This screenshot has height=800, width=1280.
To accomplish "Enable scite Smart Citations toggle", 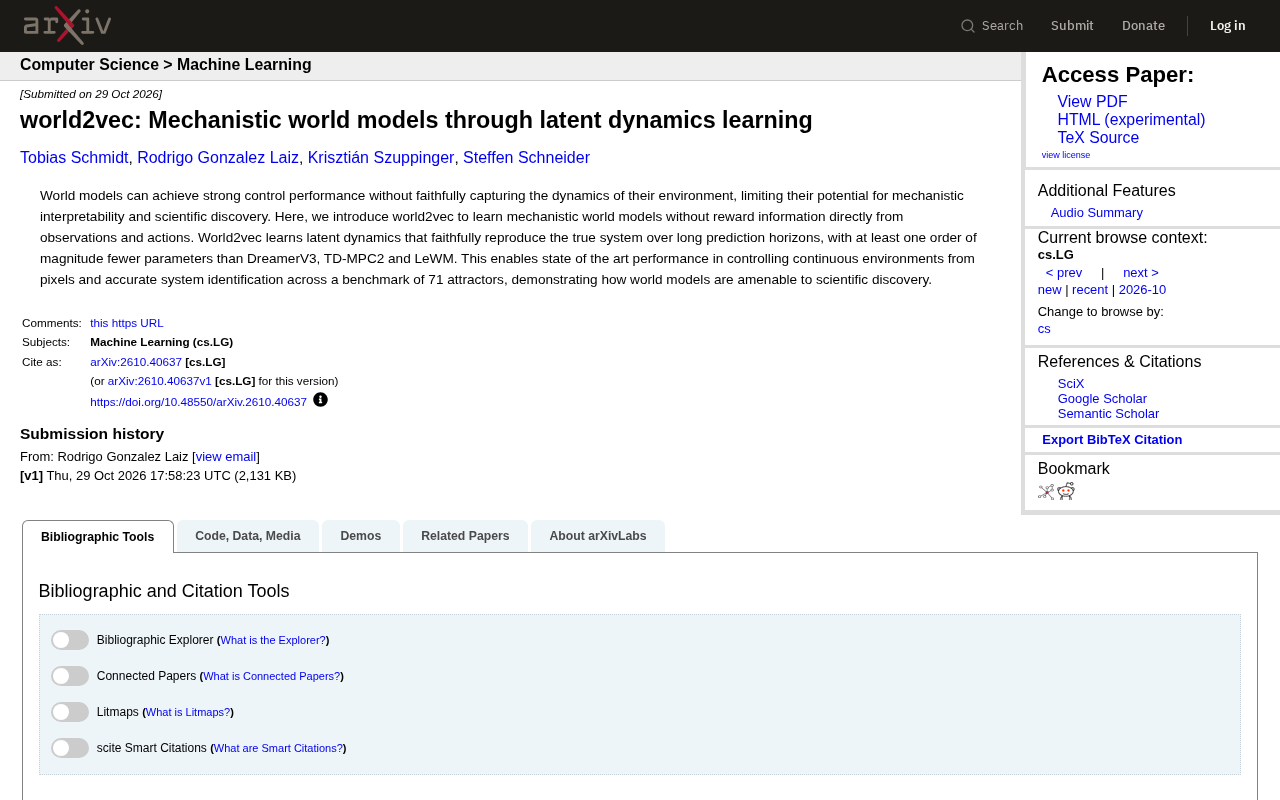I will click(70, 748).
